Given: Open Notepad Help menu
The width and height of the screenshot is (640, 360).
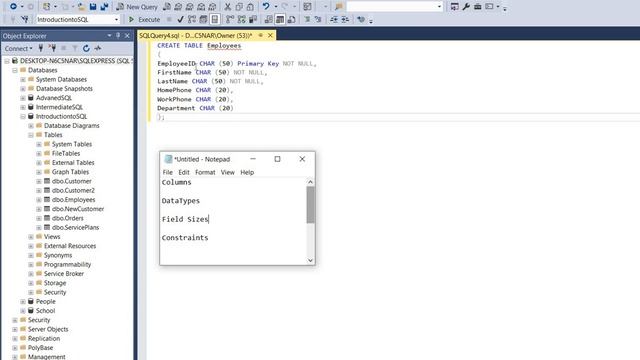Looking at the screenshot, I should 247,172.
